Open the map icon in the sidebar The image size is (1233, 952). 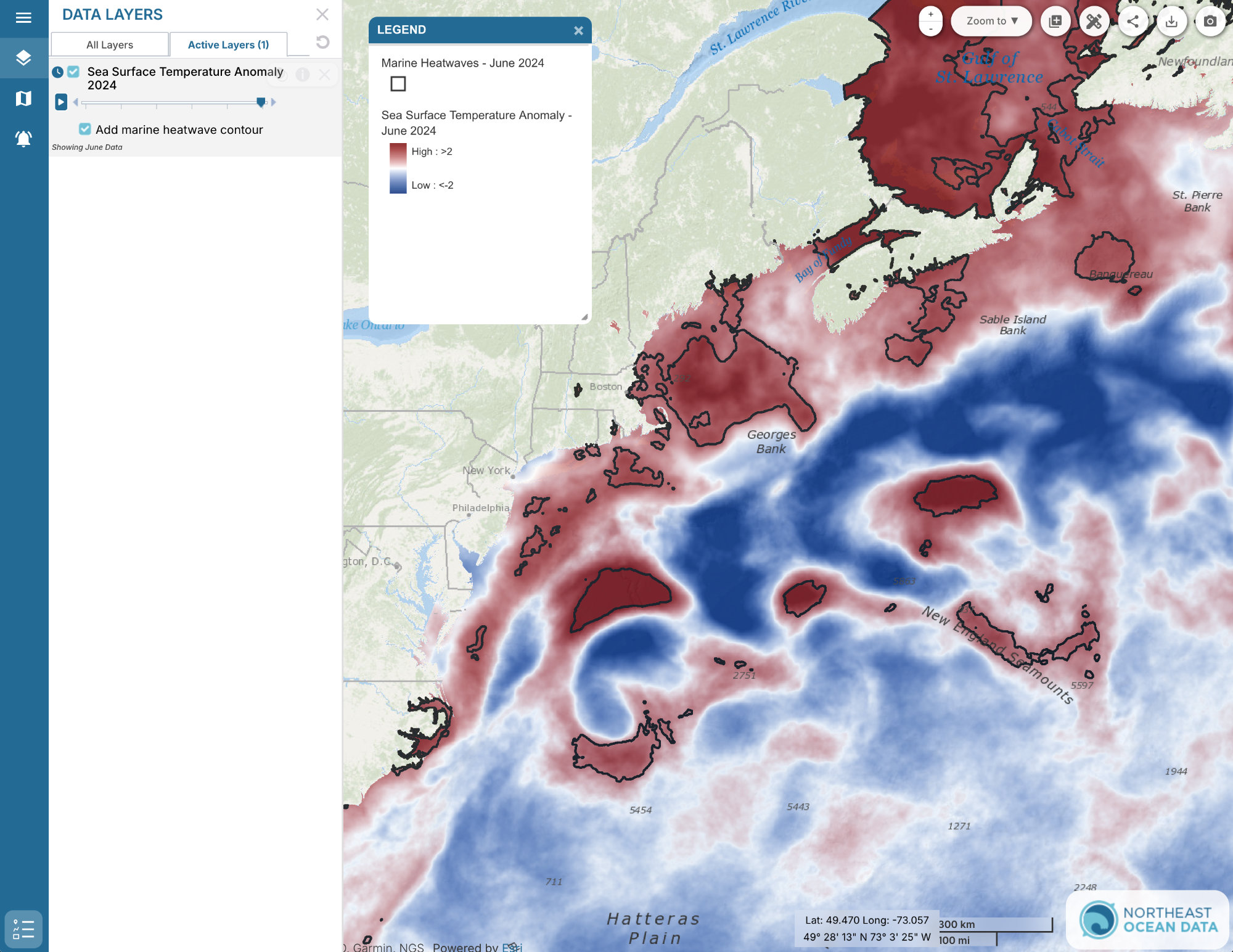23,99
